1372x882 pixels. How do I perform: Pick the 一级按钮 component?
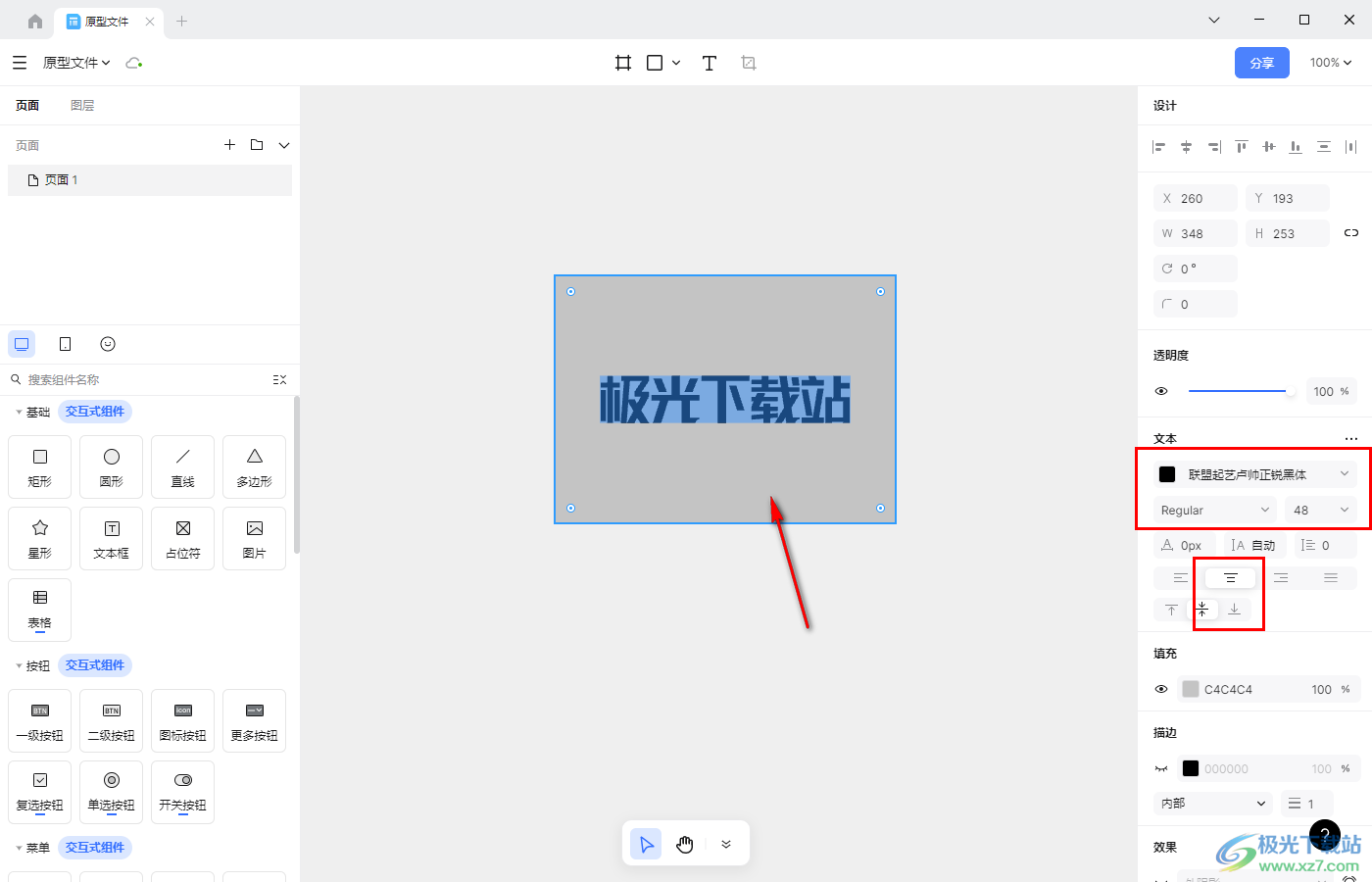click(40, 721)
